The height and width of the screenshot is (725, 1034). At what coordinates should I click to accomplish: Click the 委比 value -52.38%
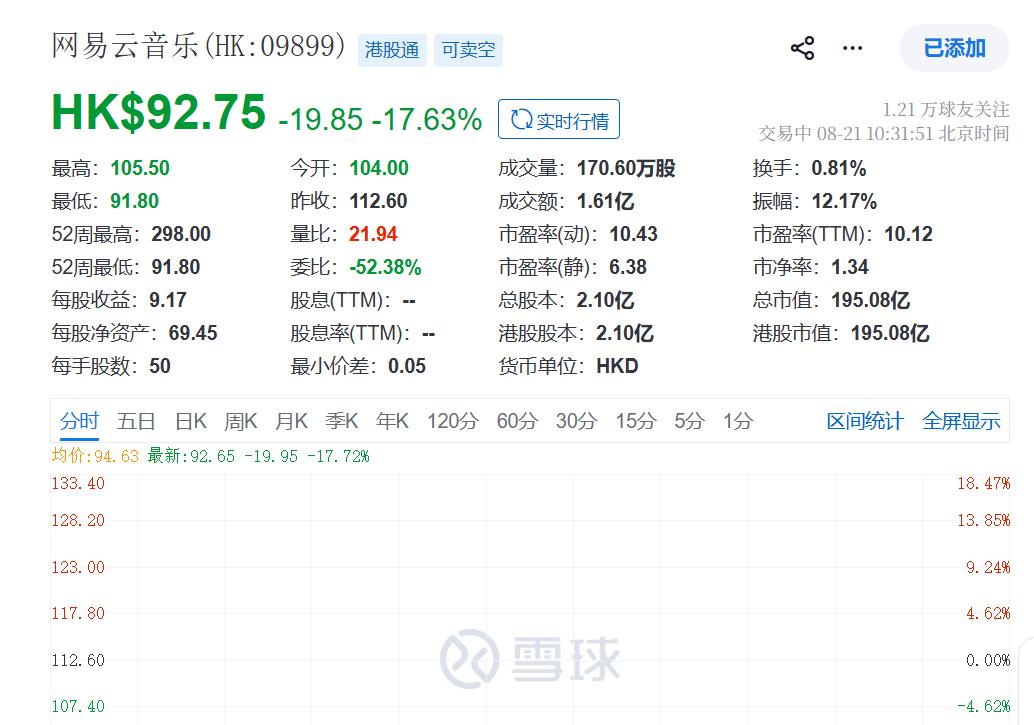tap(385, 267)
